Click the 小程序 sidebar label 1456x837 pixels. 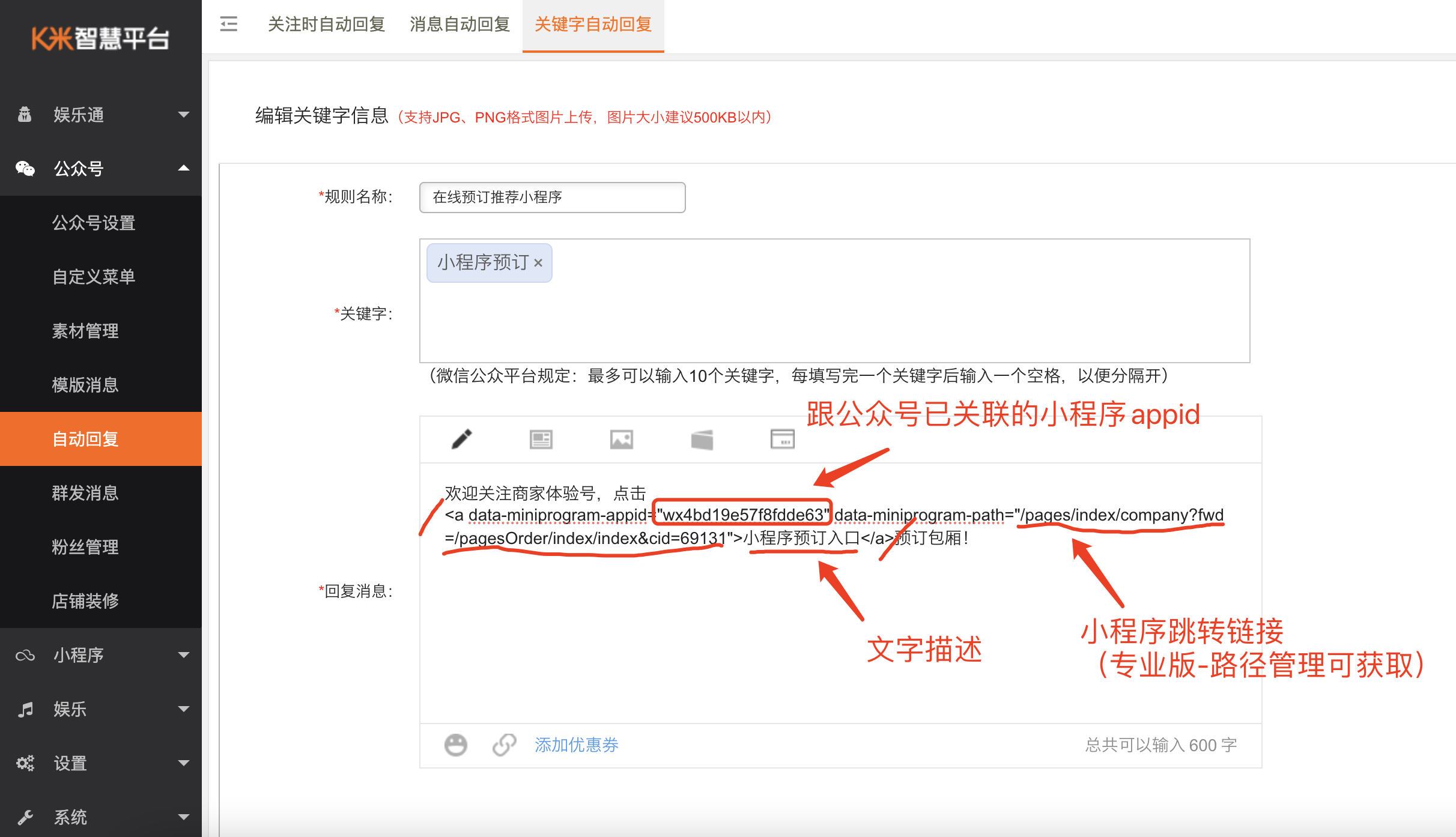point(79,655)
